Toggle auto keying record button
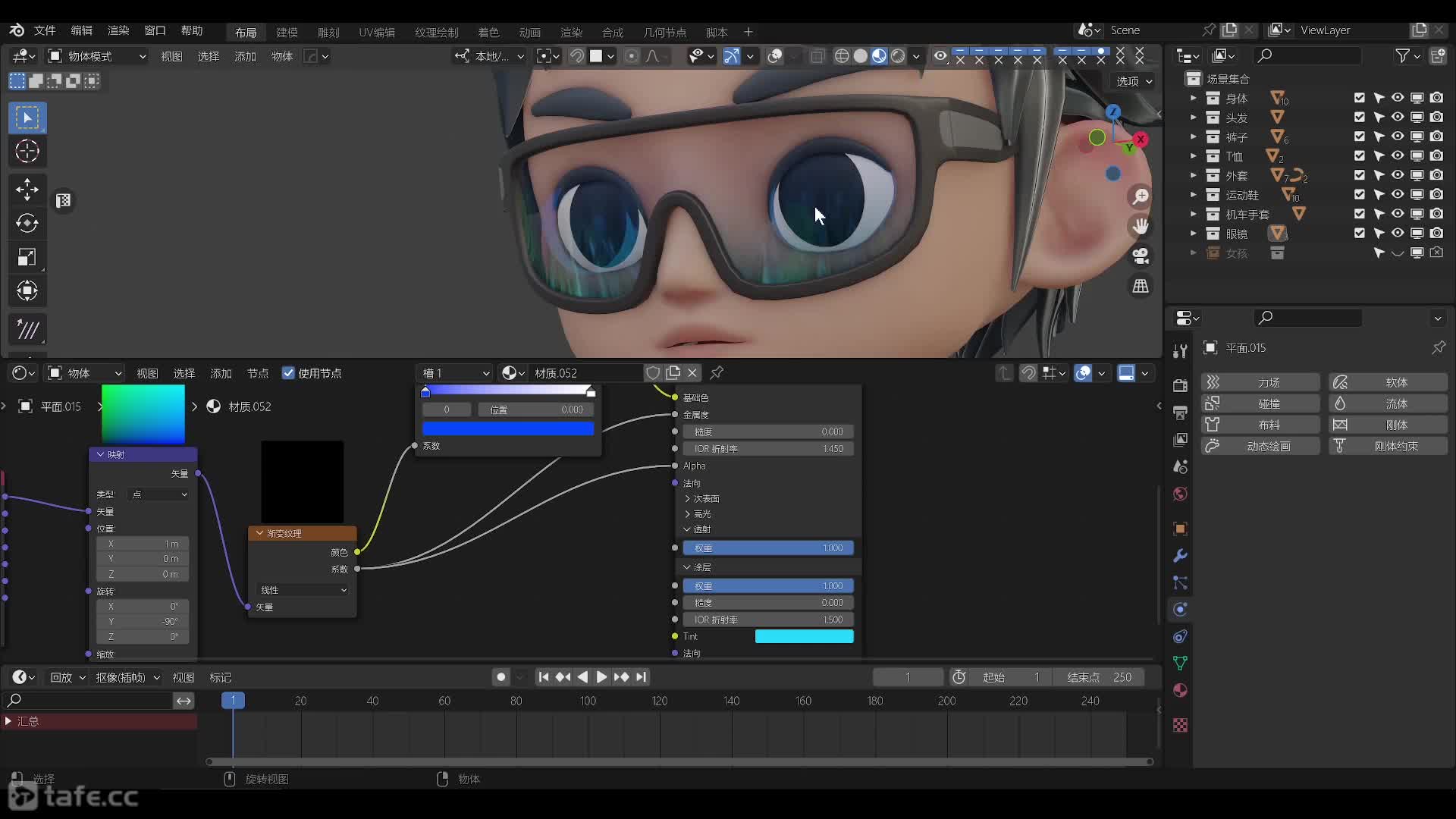1456x819 pixels. coord(500,677)
